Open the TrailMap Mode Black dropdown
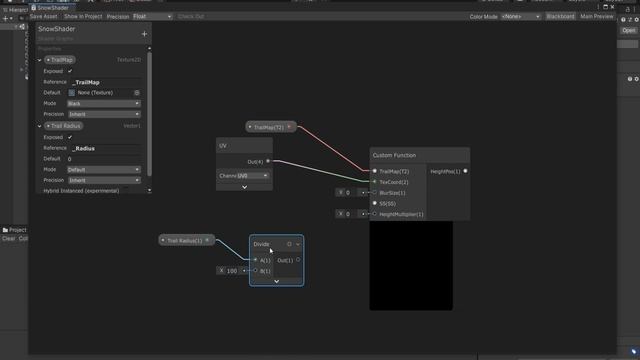This screenshot has width=640, height=360. click(104, 104)
